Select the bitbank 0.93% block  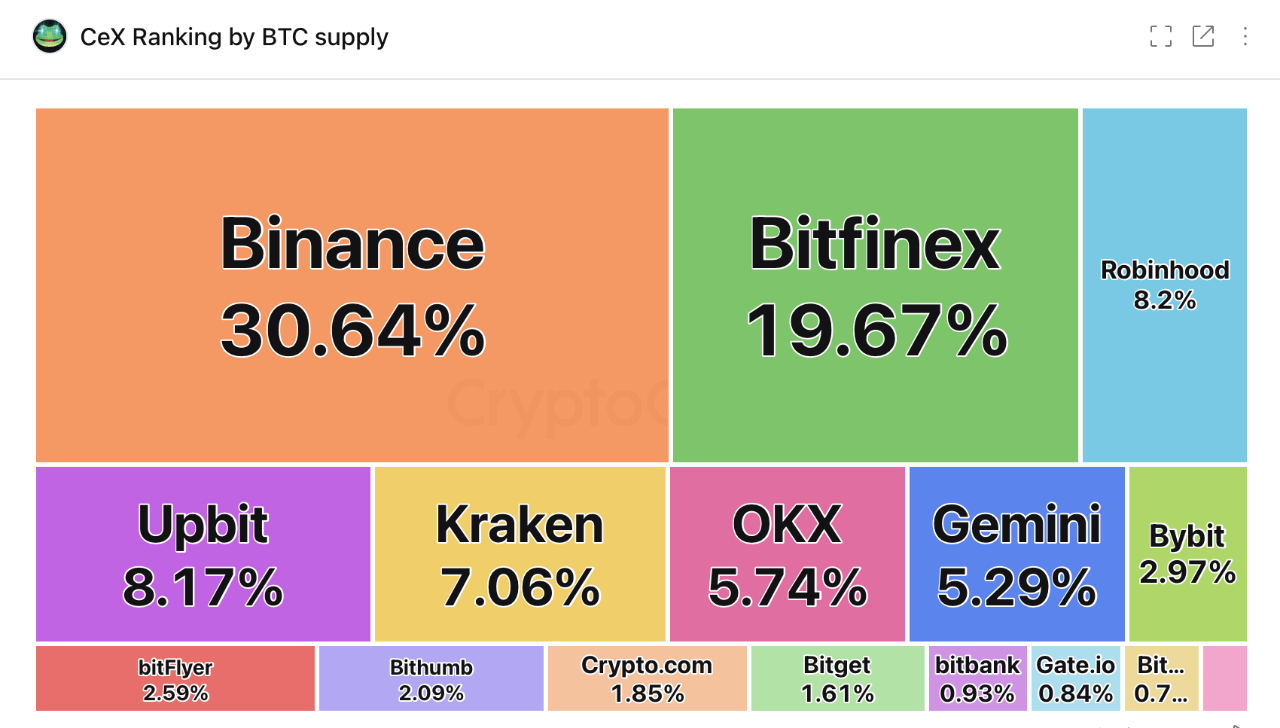click(x=977, y=678)
